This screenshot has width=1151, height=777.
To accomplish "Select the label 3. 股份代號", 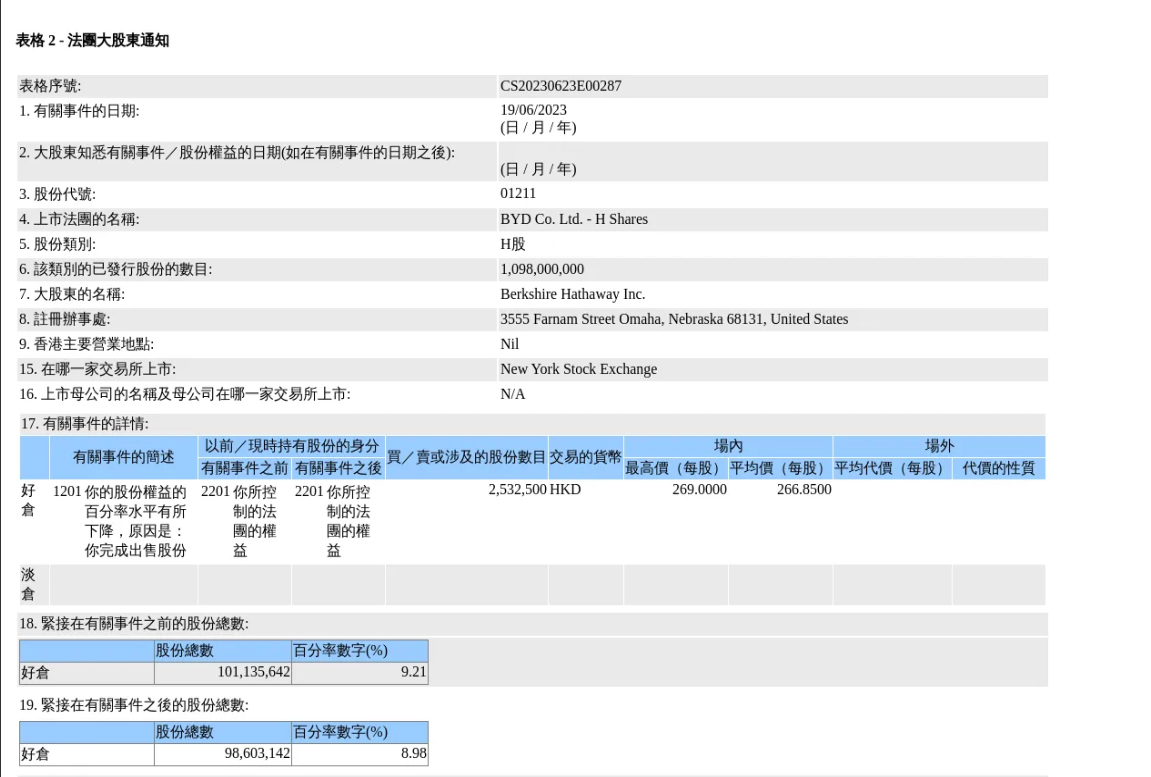I will 57,194.
